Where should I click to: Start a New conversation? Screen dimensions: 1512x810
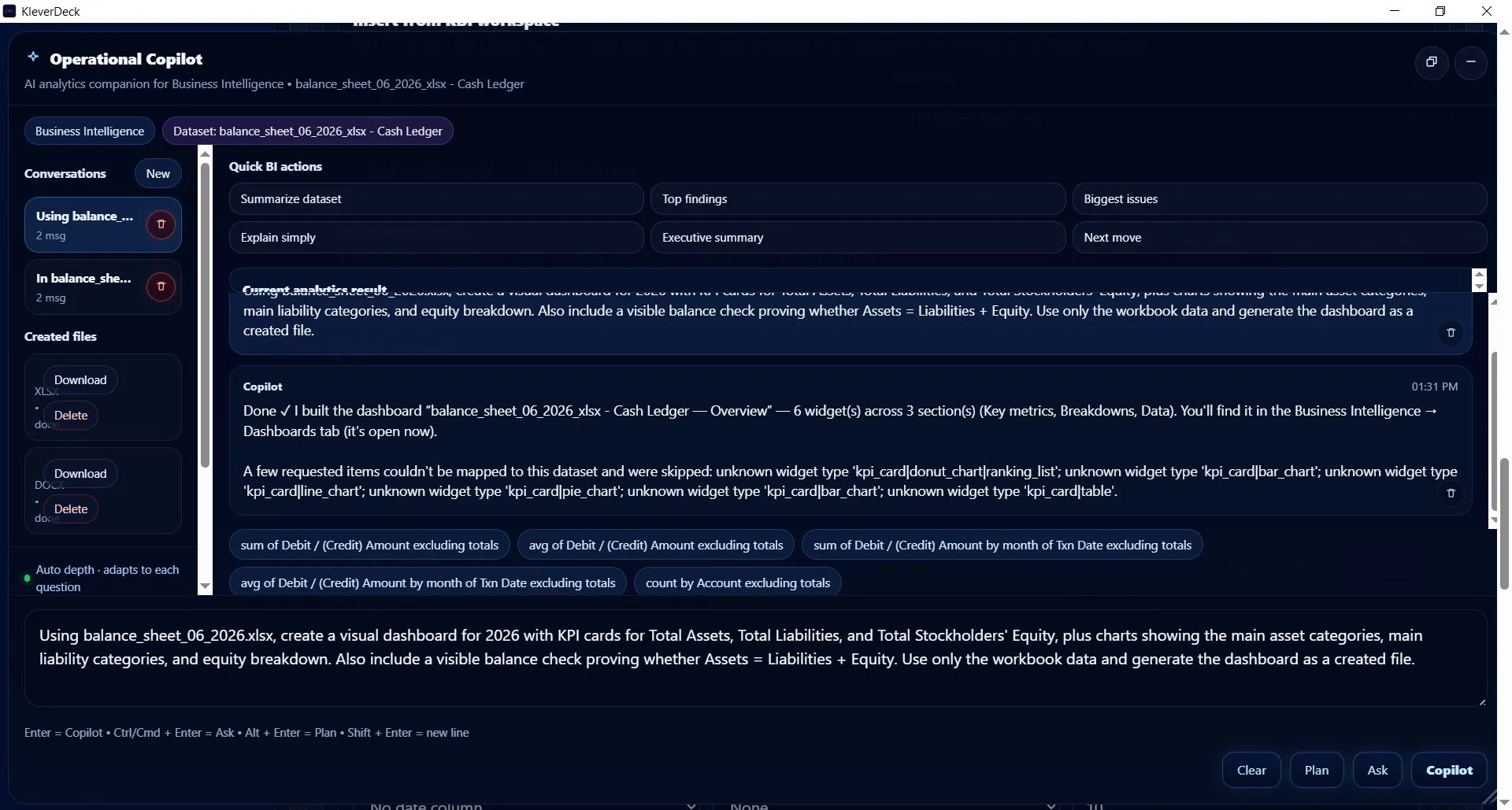[x=157, y=174]
